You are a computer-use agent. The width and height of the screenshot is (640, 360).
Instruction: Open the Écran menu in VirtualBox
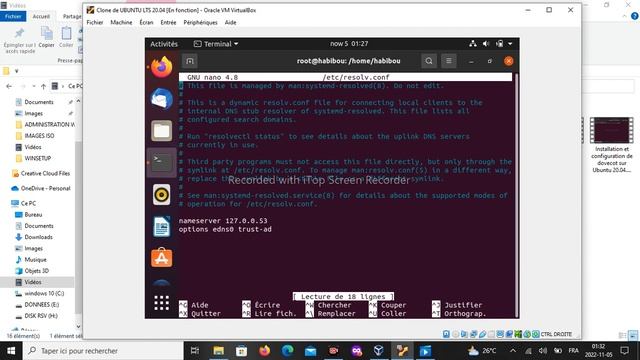click(x=146, y=22)
